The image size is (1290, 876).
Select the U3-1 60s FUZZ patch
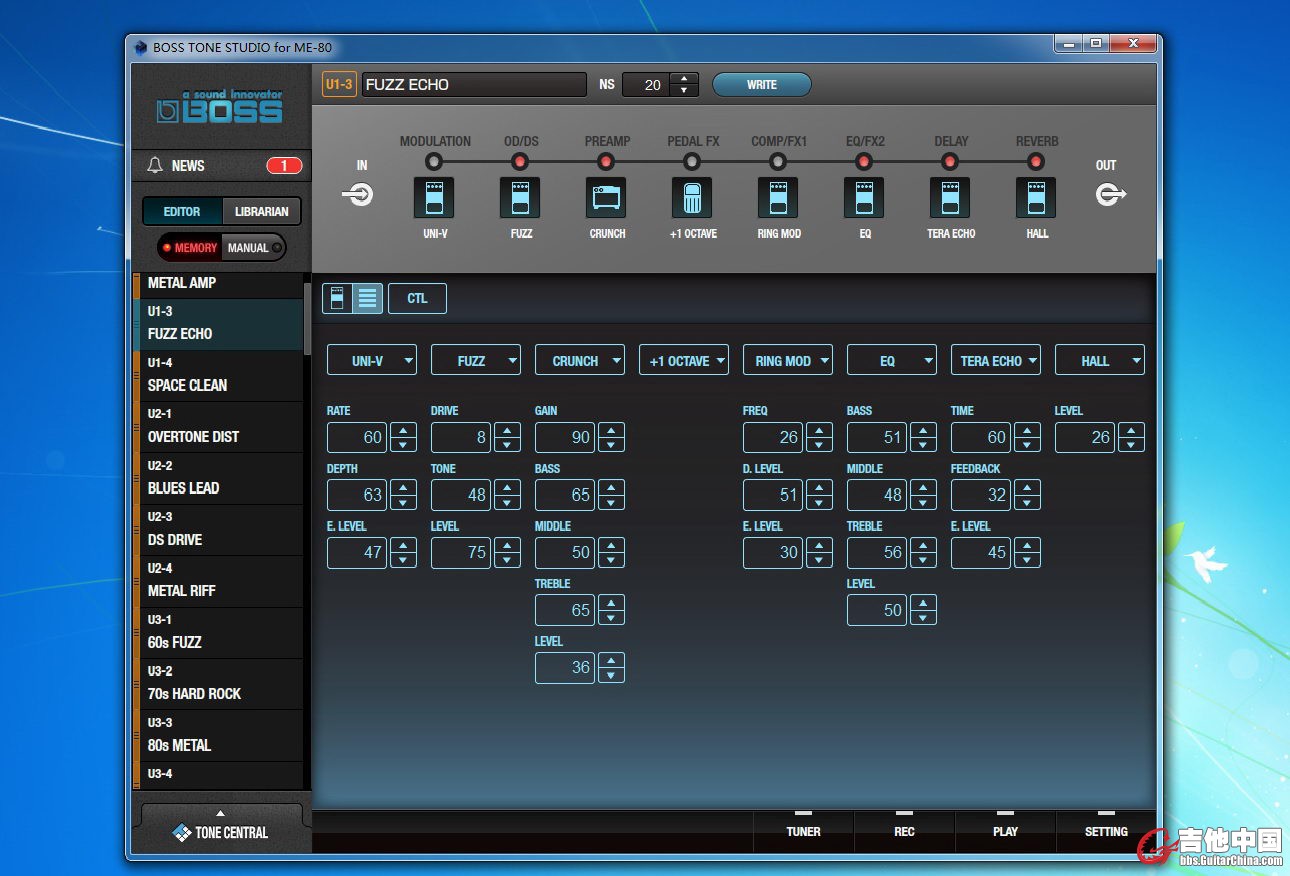click(218, 632)
